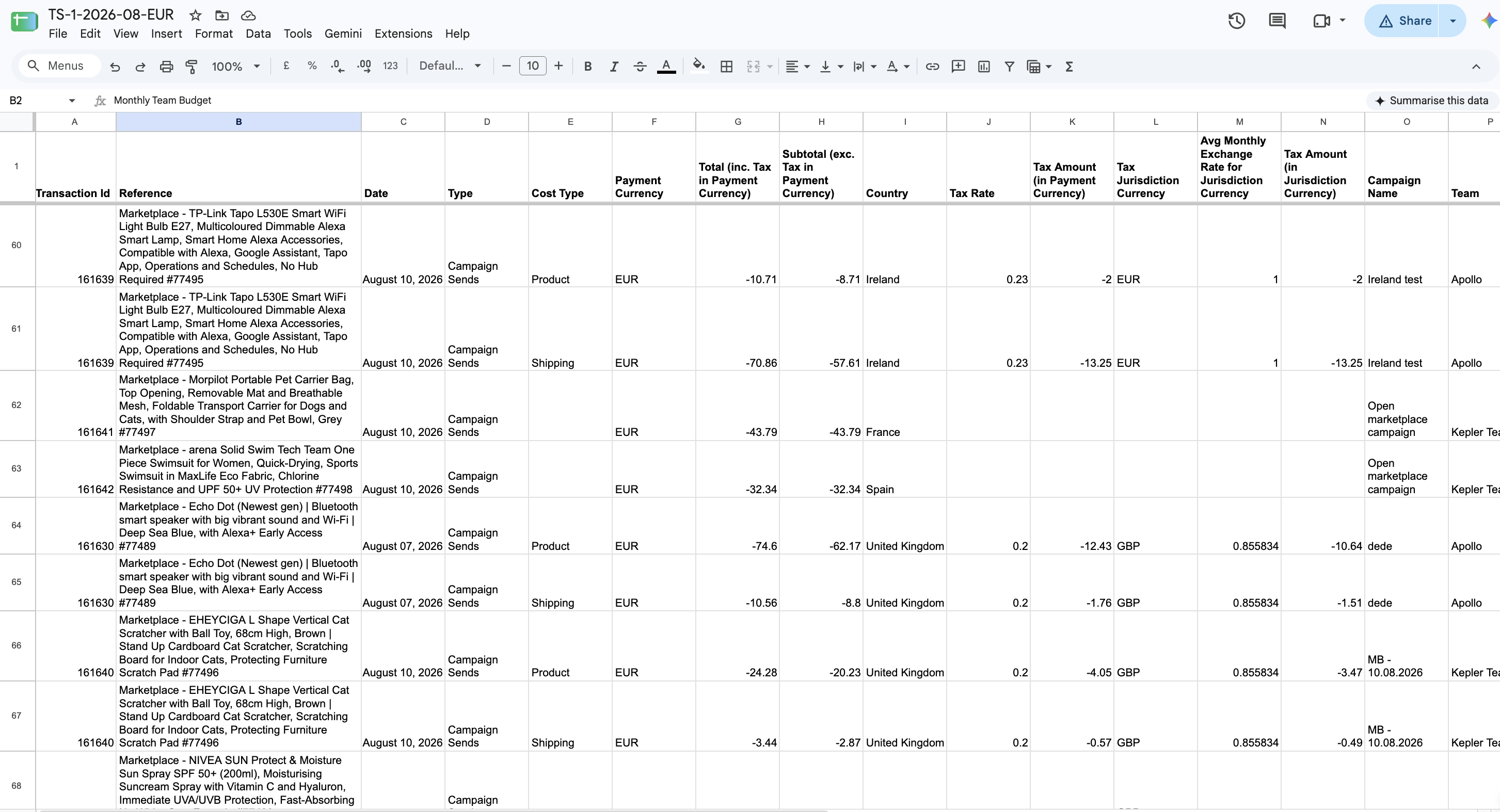
Task: Toggle bold formatting
Action: (587, 67)
